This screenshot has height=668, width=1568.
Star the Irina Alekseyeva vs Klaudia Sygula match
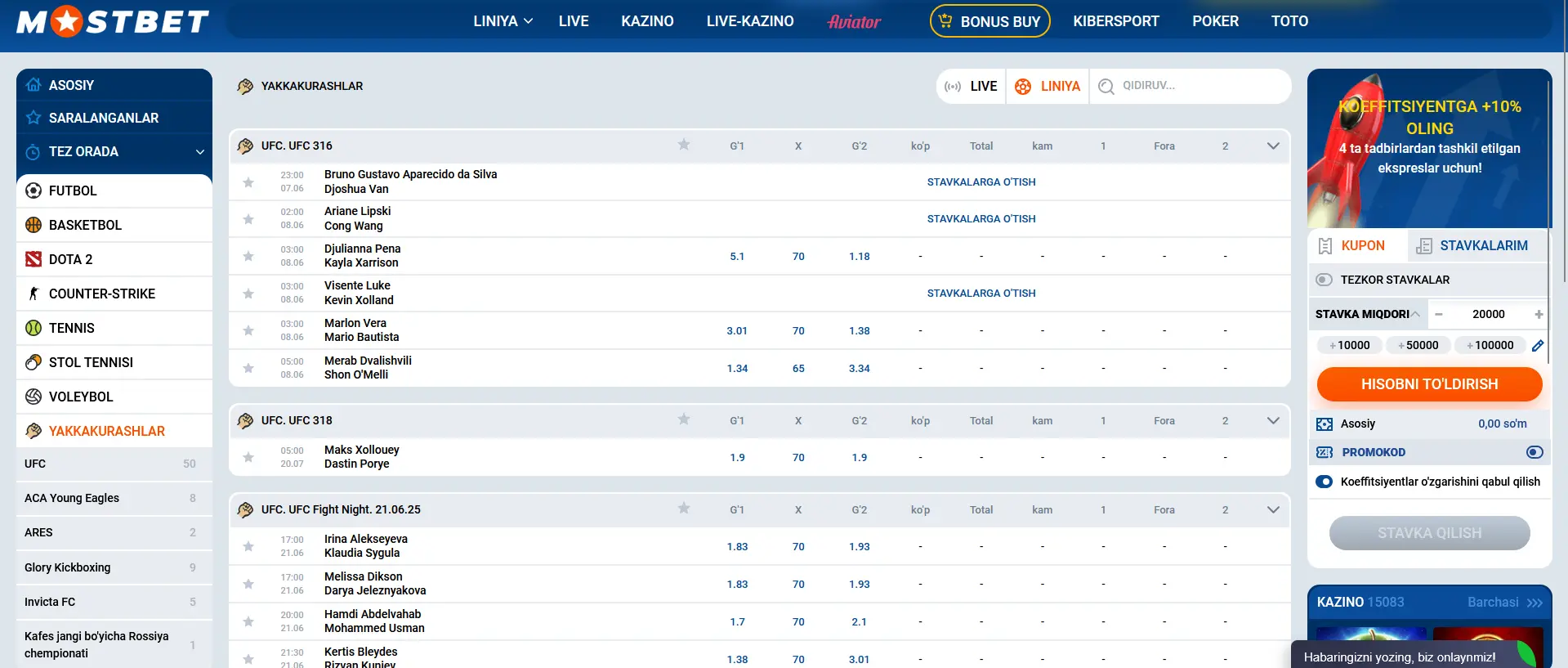pyautogui.click(x=248, y=546)
